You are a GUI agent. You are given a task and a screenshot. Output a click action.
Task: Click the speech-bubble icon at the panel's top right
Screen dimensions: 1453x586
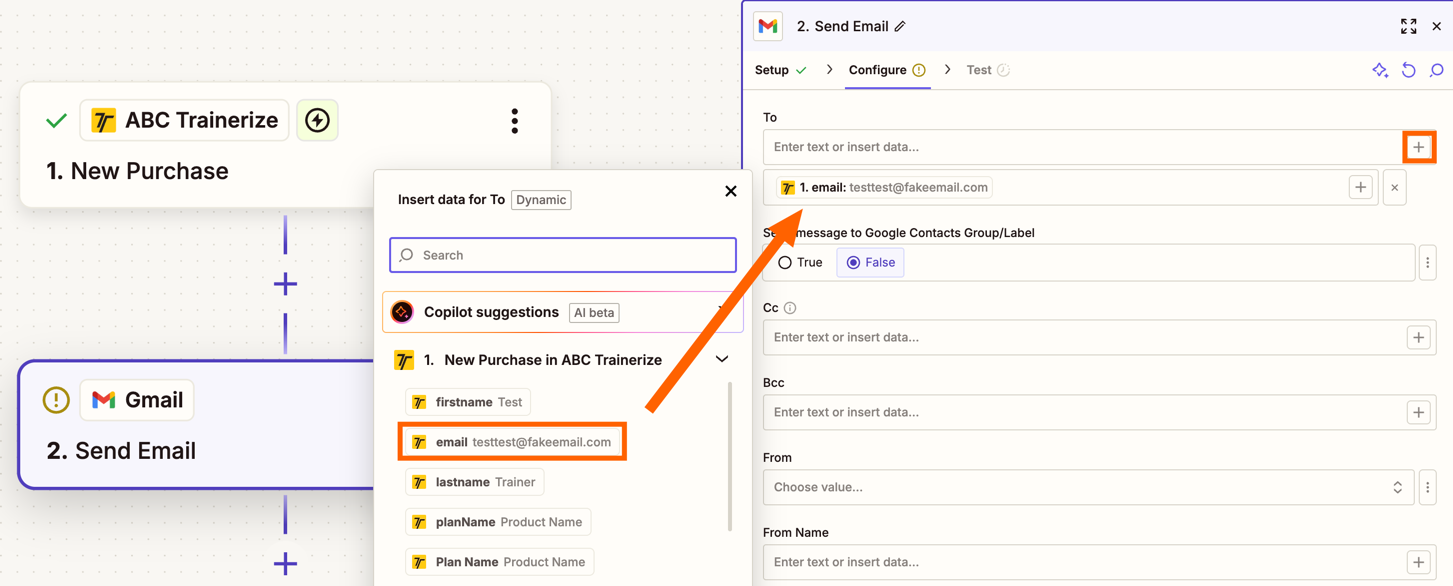(1437, 70)
